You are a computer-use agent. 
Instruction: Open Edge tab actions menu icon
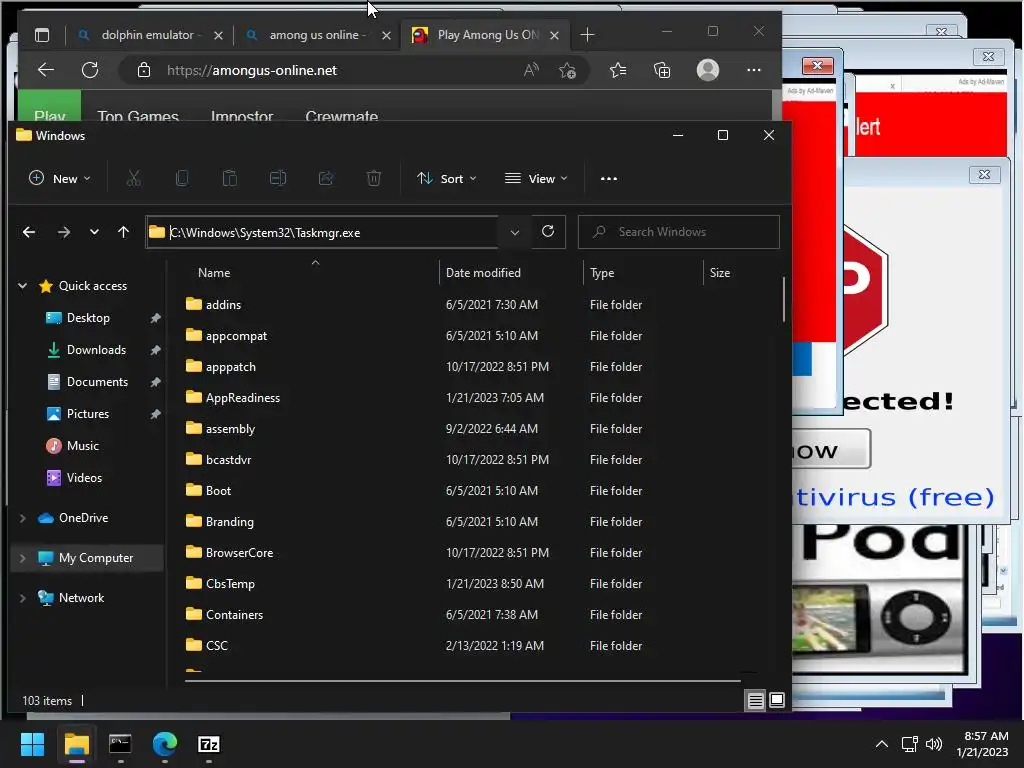coord(42,35)
